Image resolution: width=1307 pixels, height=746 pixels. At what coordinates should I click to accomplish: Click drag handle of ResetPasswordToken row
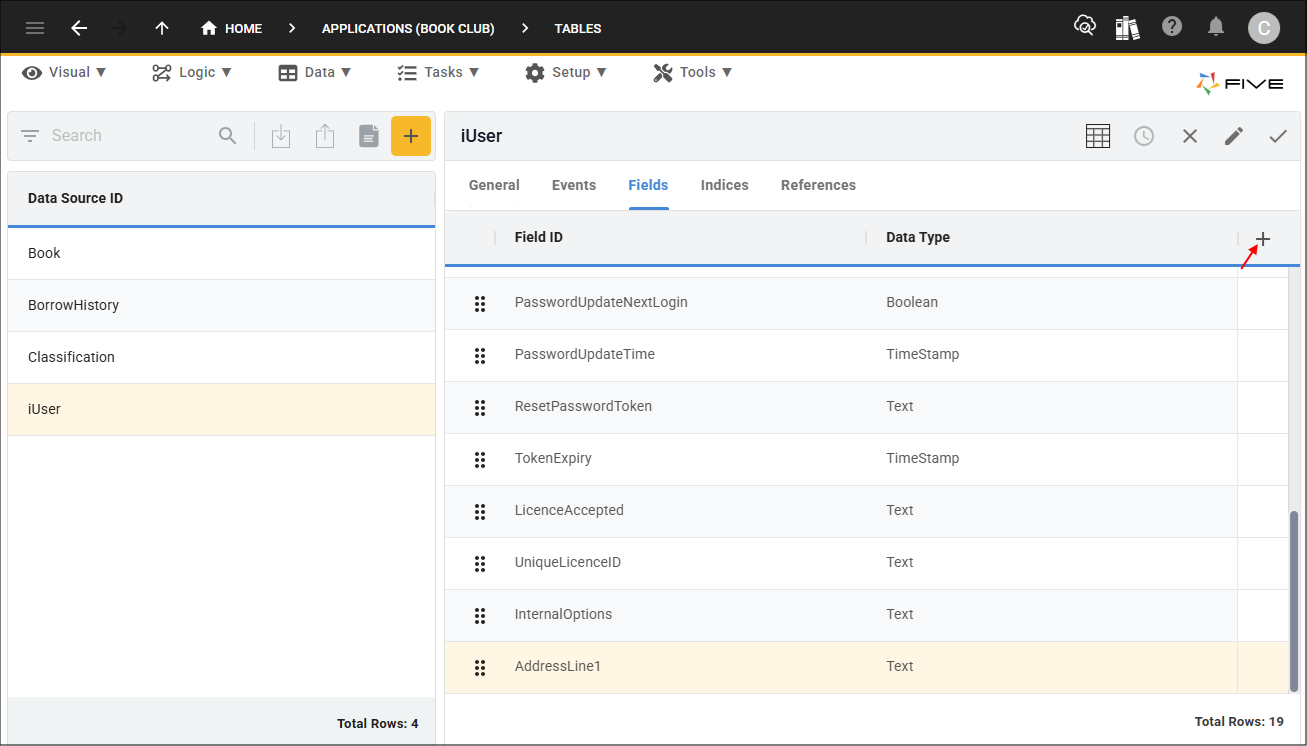pyautogui.click(x=480, y=407)
